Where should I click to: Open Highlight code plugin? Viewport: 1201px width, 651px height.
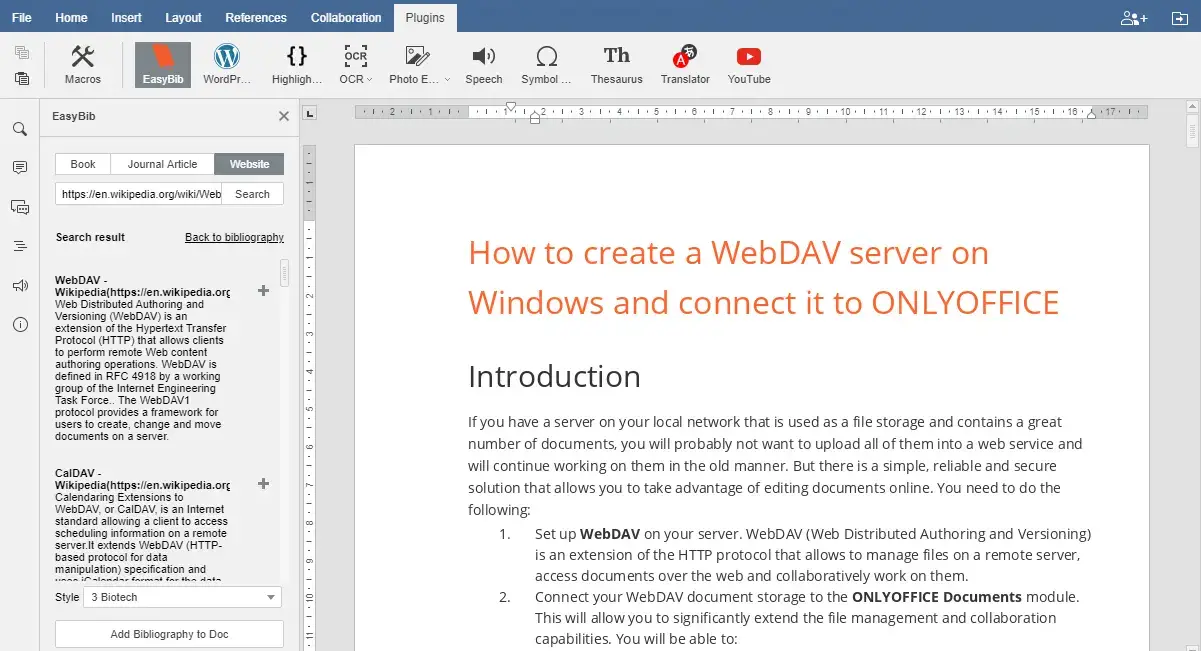click(297, 65)
